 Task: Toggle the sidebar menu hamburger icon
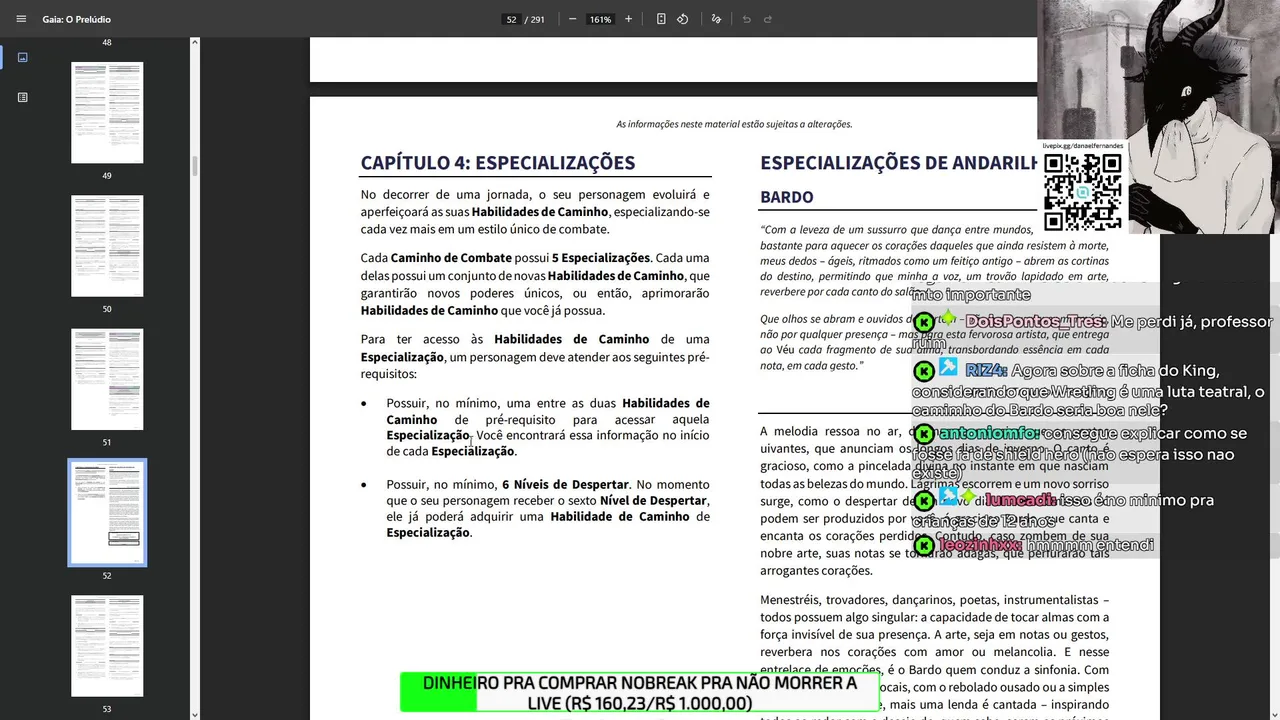tap(21, 19)
